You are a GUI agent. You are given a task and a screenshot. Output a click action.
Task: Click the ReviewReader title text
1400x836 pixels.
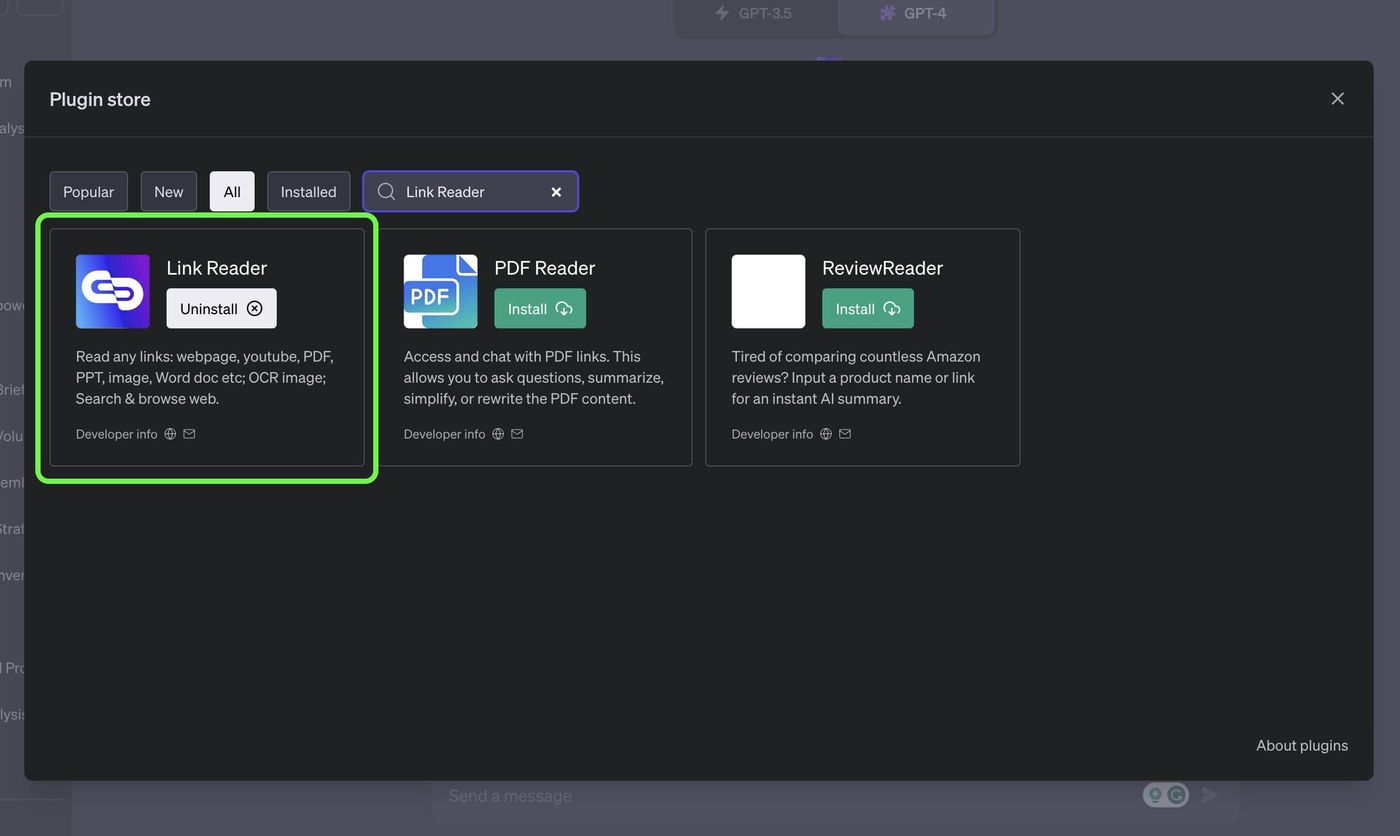(883, 268)
